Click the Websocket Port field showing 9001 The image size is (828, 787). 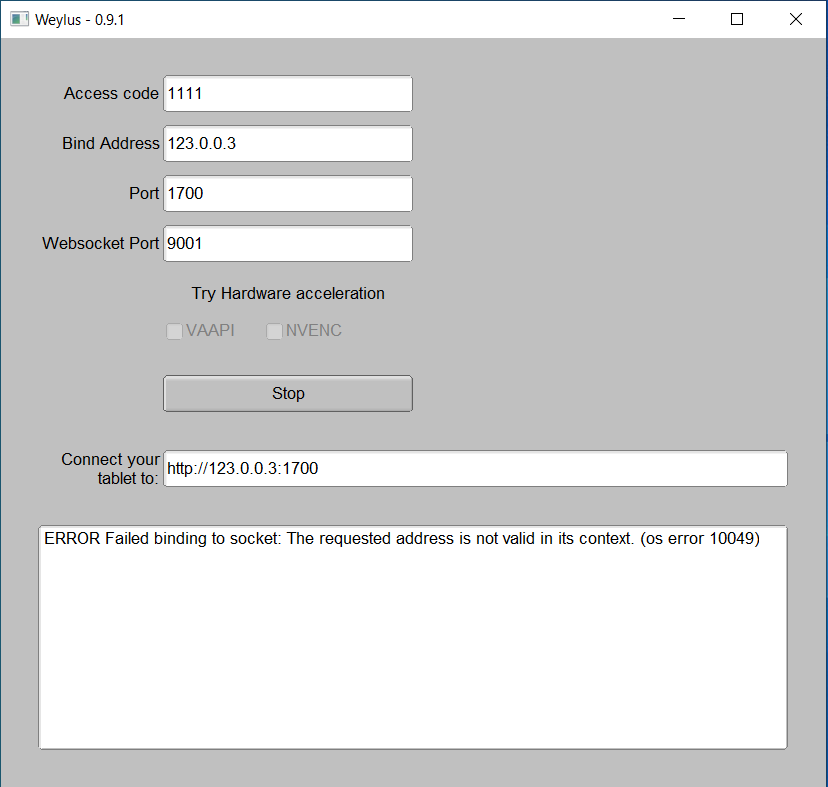point(287,243)
